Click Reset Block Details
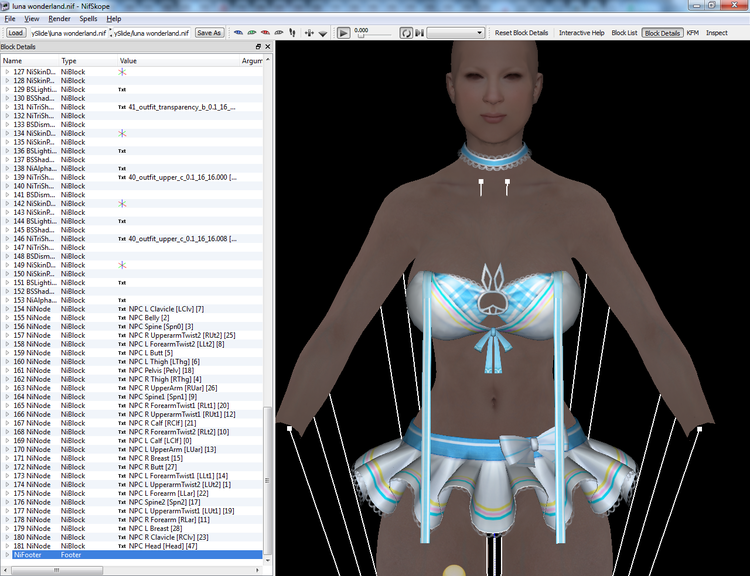 pos(521,33)
